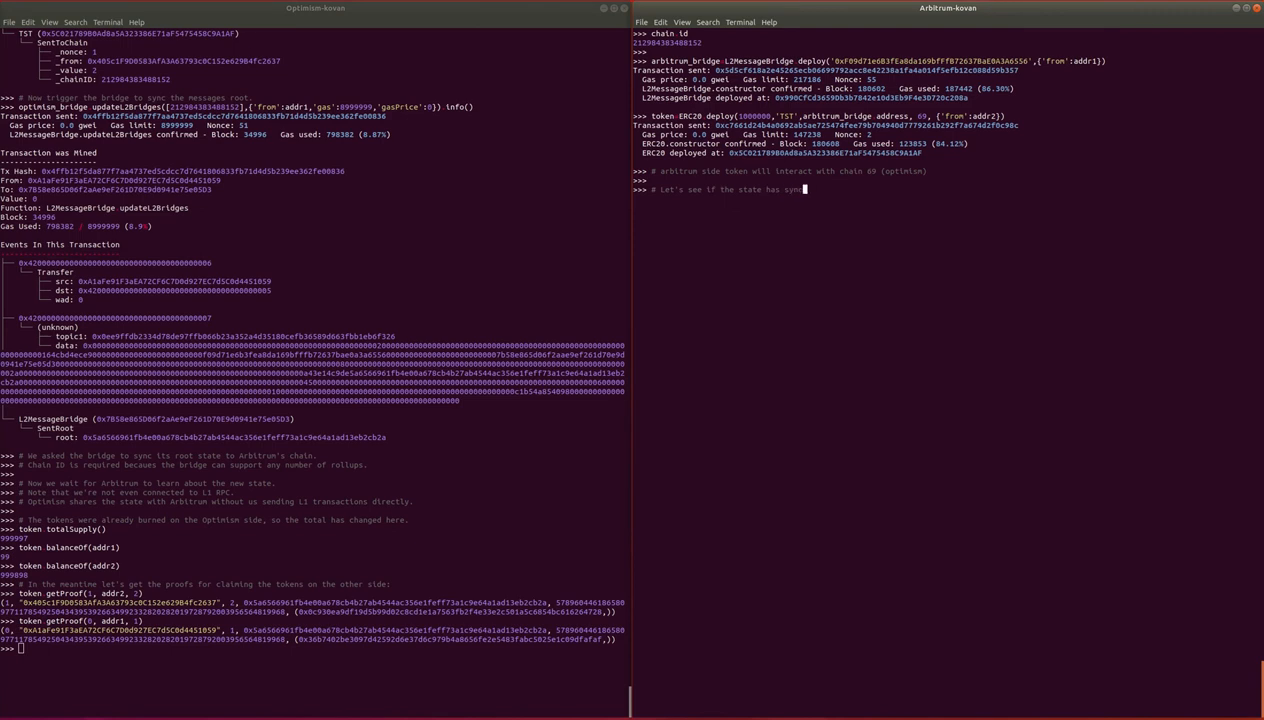Click the 212984383488152 chain id output in Arbitrum-kovan
Viewport: 1264px width, 720px height.
pos(667,43)
